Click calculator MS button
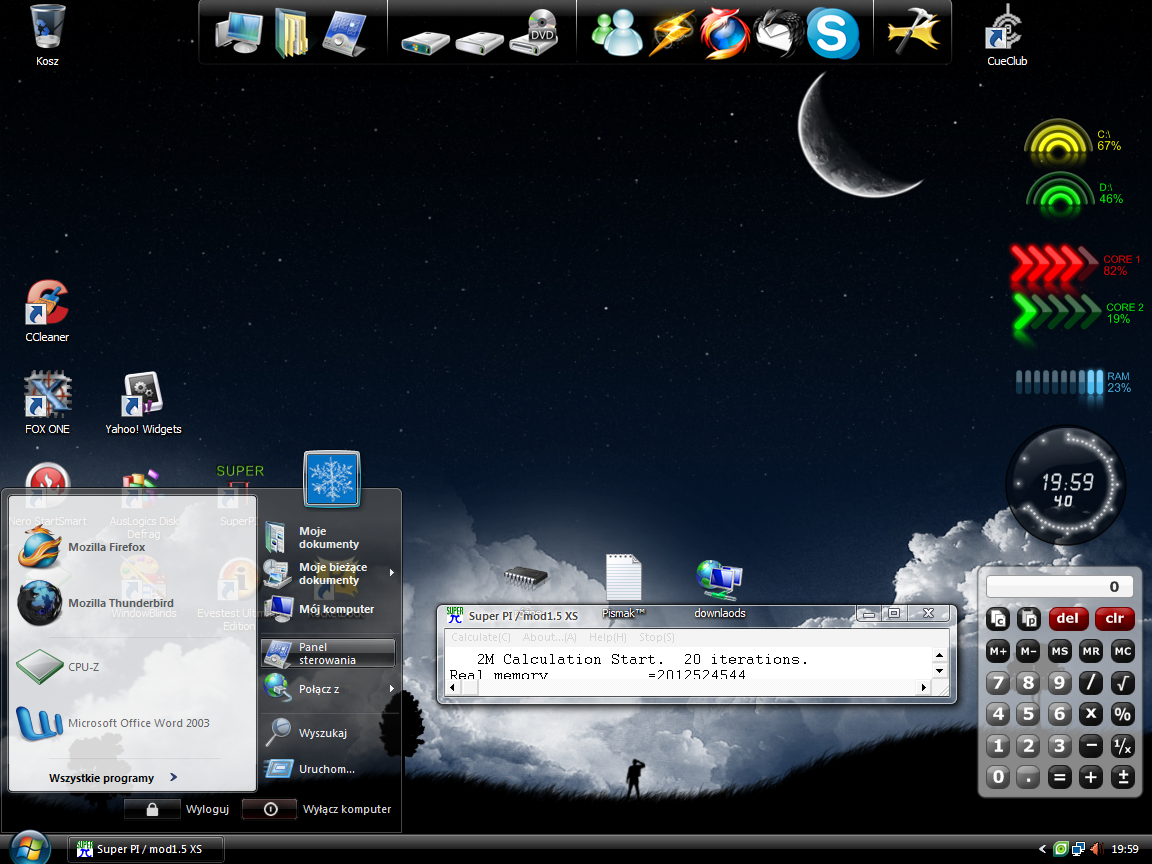The height and width of the screenshot is (864, 1152). pyautogui.click(x=1059, y=651)
